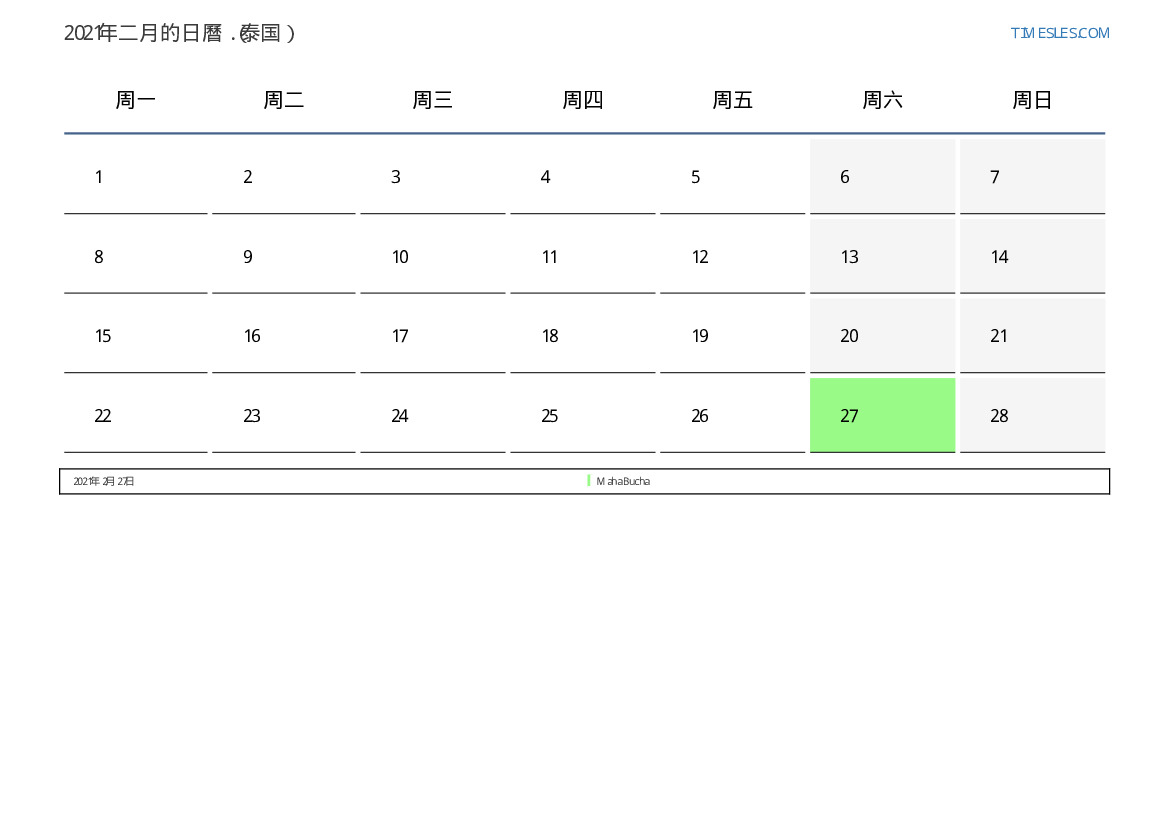Select day 10 in the calendar grid
Image resolution: width=1169 pixels, height=827 pixels.
433,257
